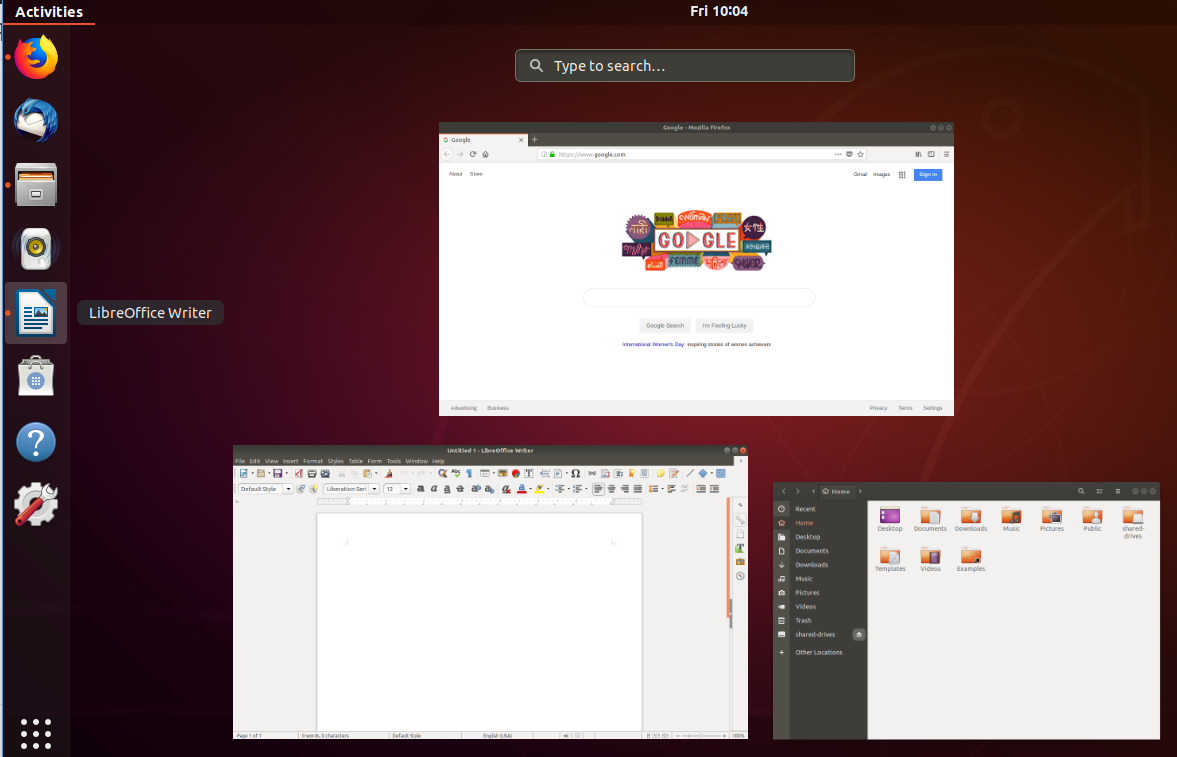Click the LibreOffice Writer dock icon
Screen dimensions: 1177x757
click(36, 313)
